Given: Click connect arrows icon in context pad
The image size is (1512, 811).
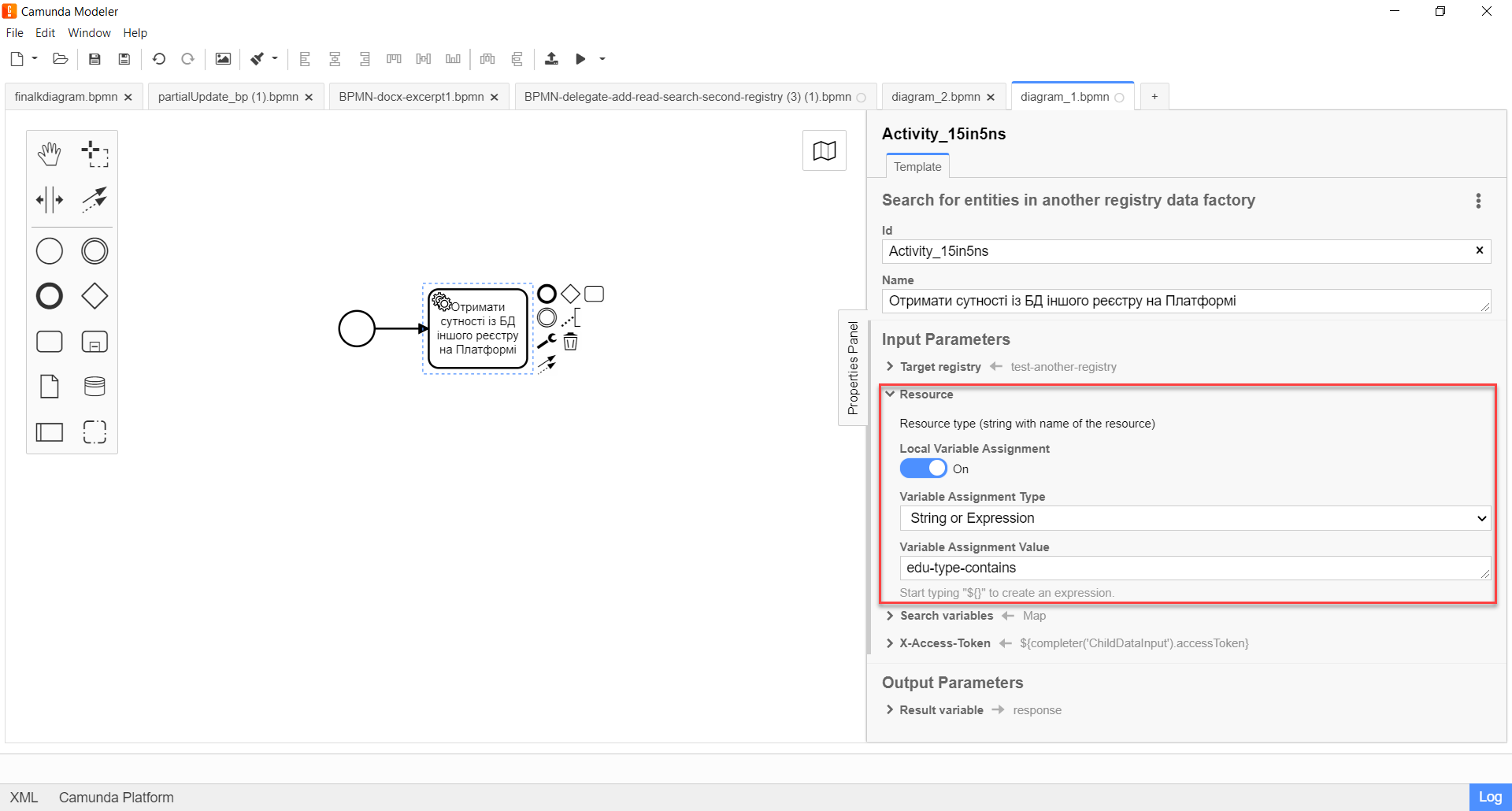Looking at the screenshot, I should (547, 364).
